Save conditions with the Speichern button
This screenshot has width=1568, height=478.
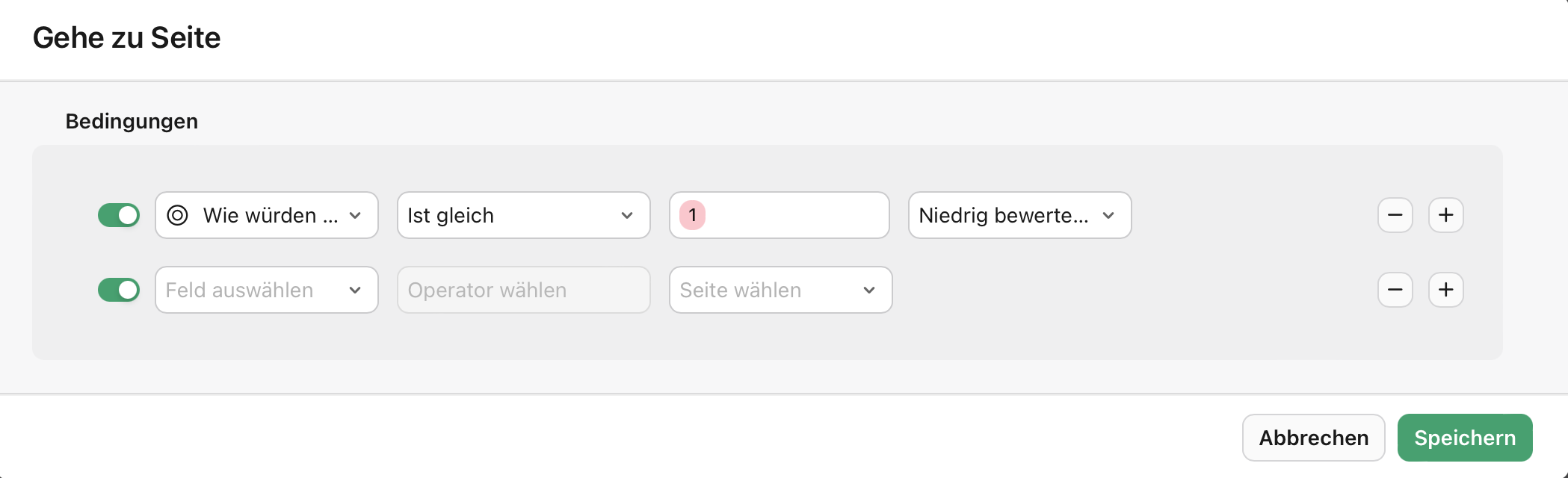click(1464, 438)
